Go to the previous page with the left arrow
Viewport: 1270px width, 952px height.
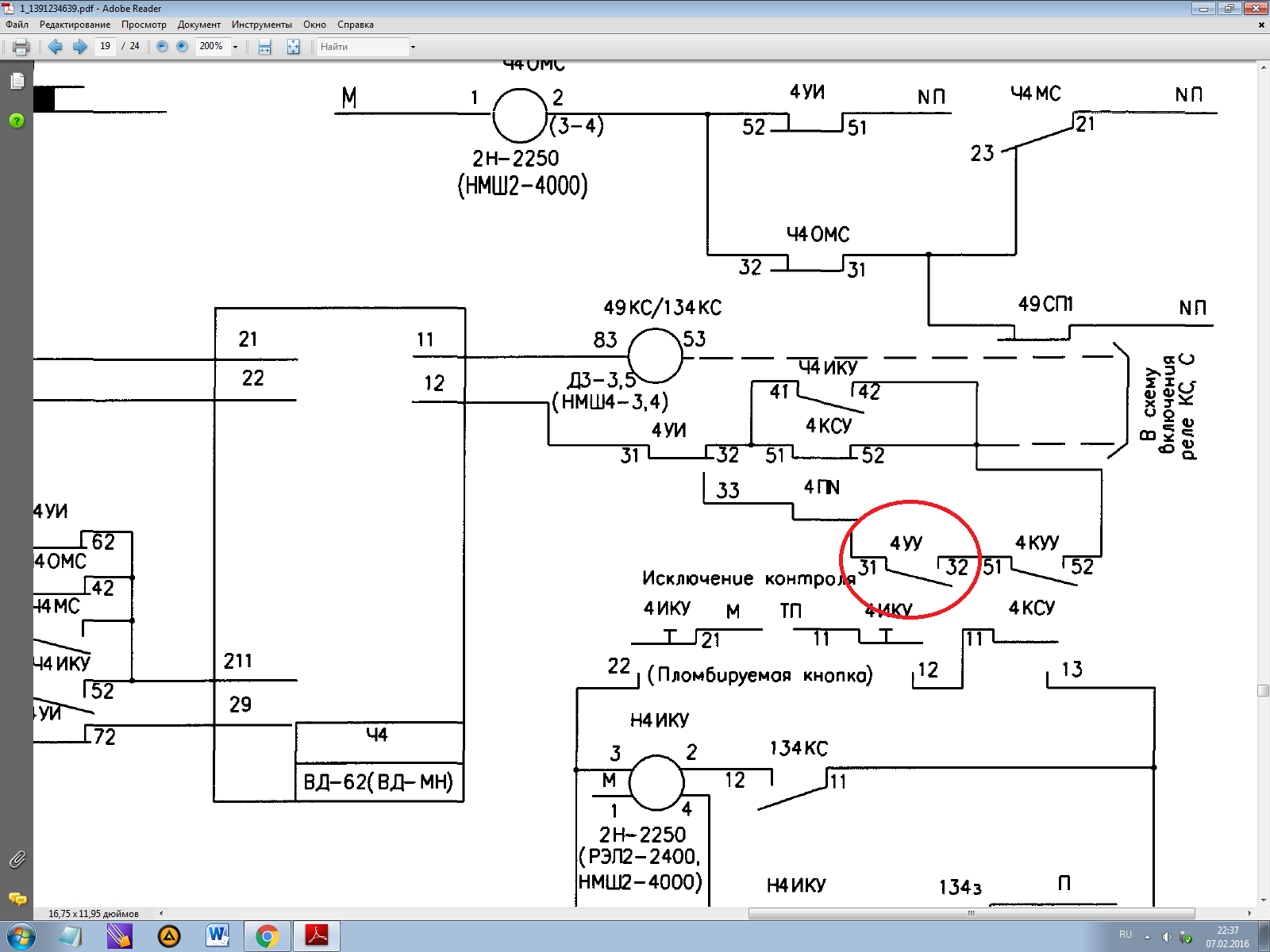[55, 47]
